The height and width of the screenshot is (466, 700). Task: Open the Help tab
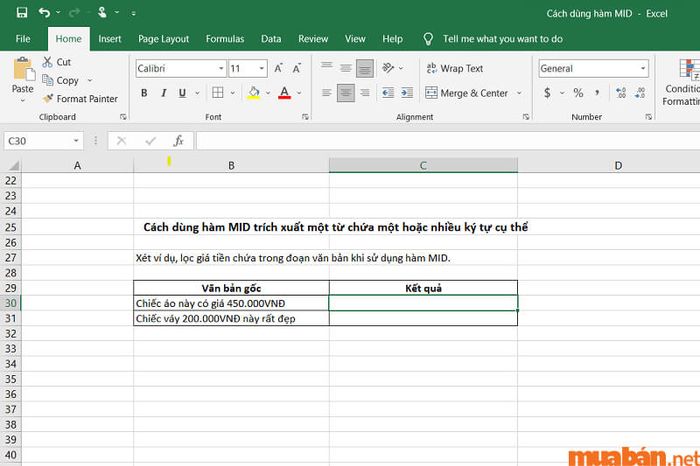pyautogui.click(x=392, y=39)
